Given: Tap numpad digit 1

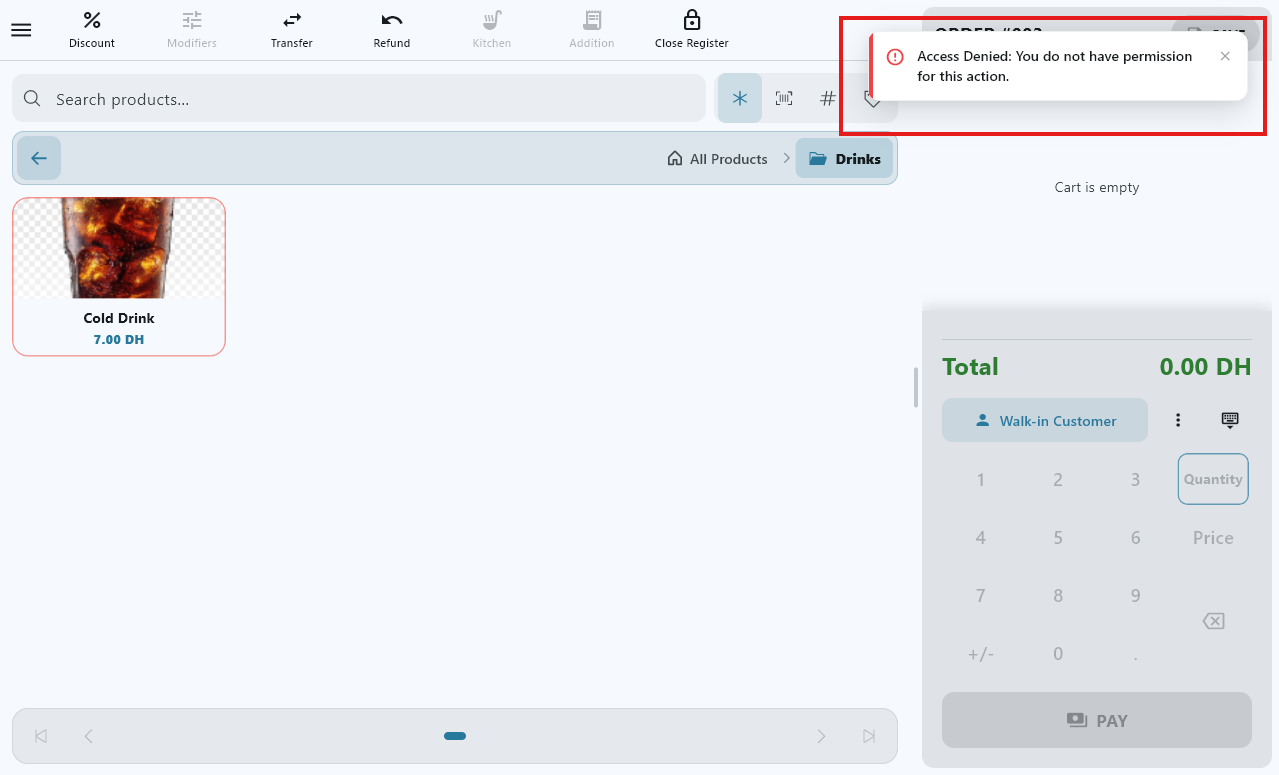Looking at the screenshot, I should pos(980,480).
